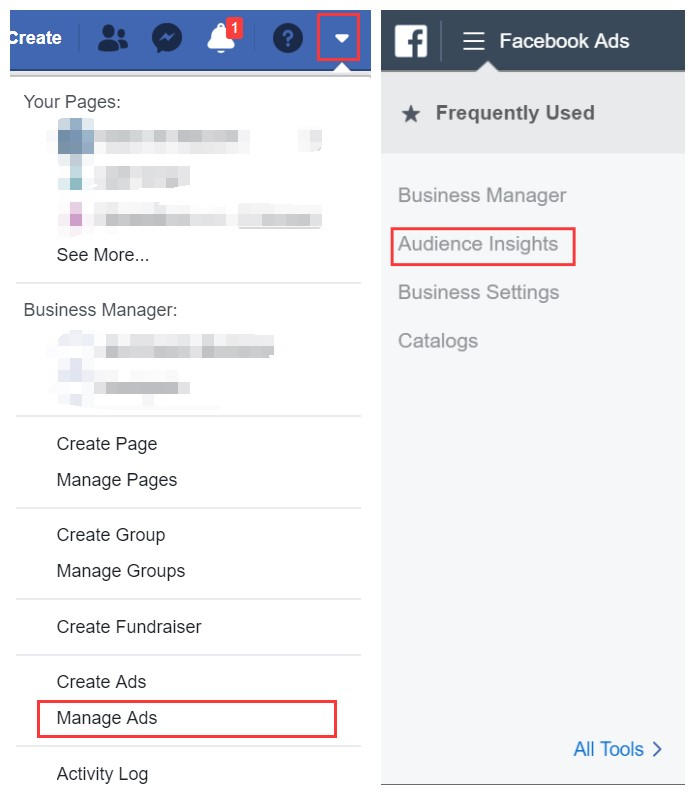
Task: Select Manage Ads from the menu
Action: 107,718
